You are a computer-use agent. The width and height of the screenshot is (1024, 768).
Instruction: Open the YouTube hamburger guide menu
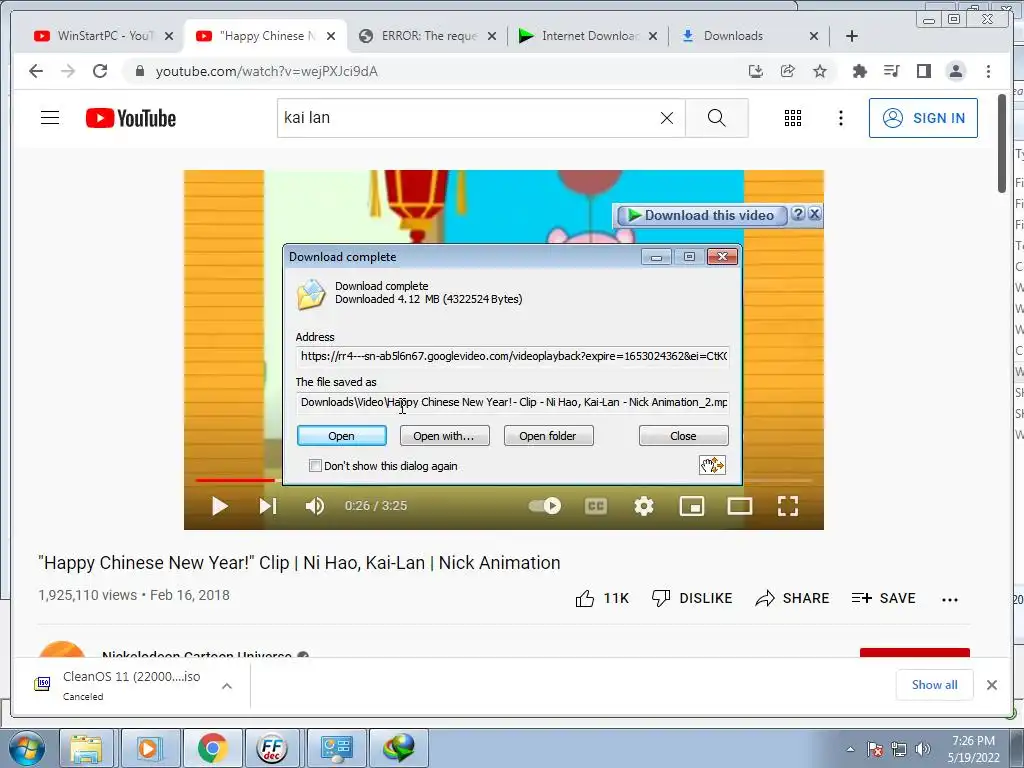[x=50, y=118]
